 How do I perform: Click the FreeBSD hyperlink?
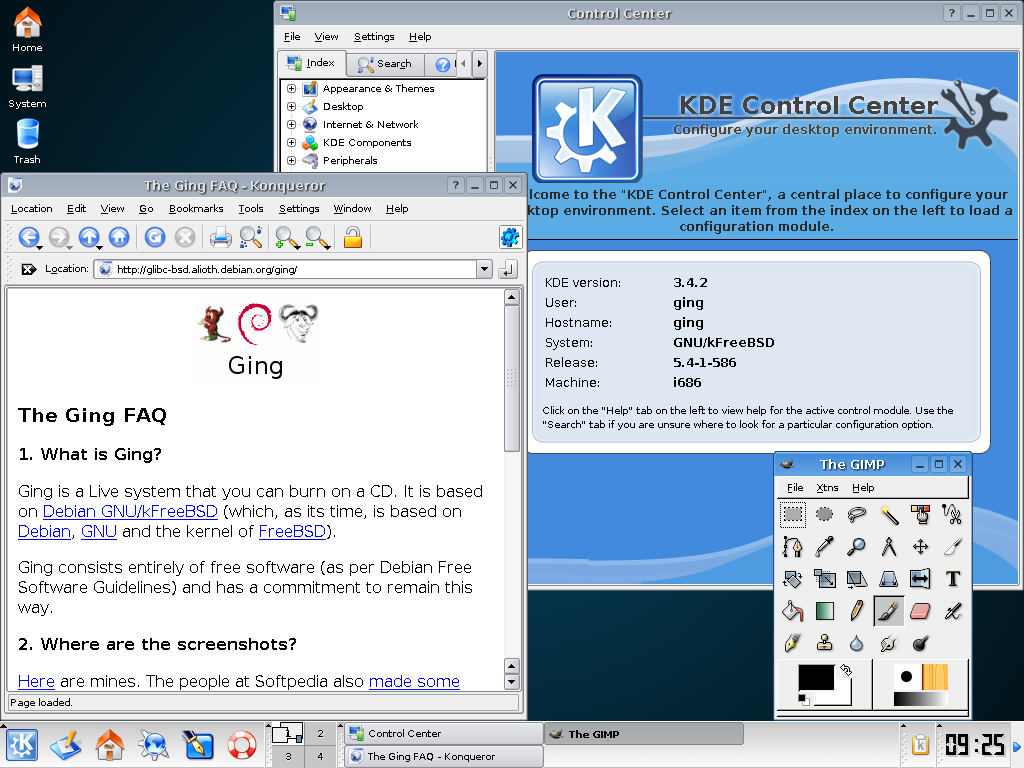[x=292, y=532]
